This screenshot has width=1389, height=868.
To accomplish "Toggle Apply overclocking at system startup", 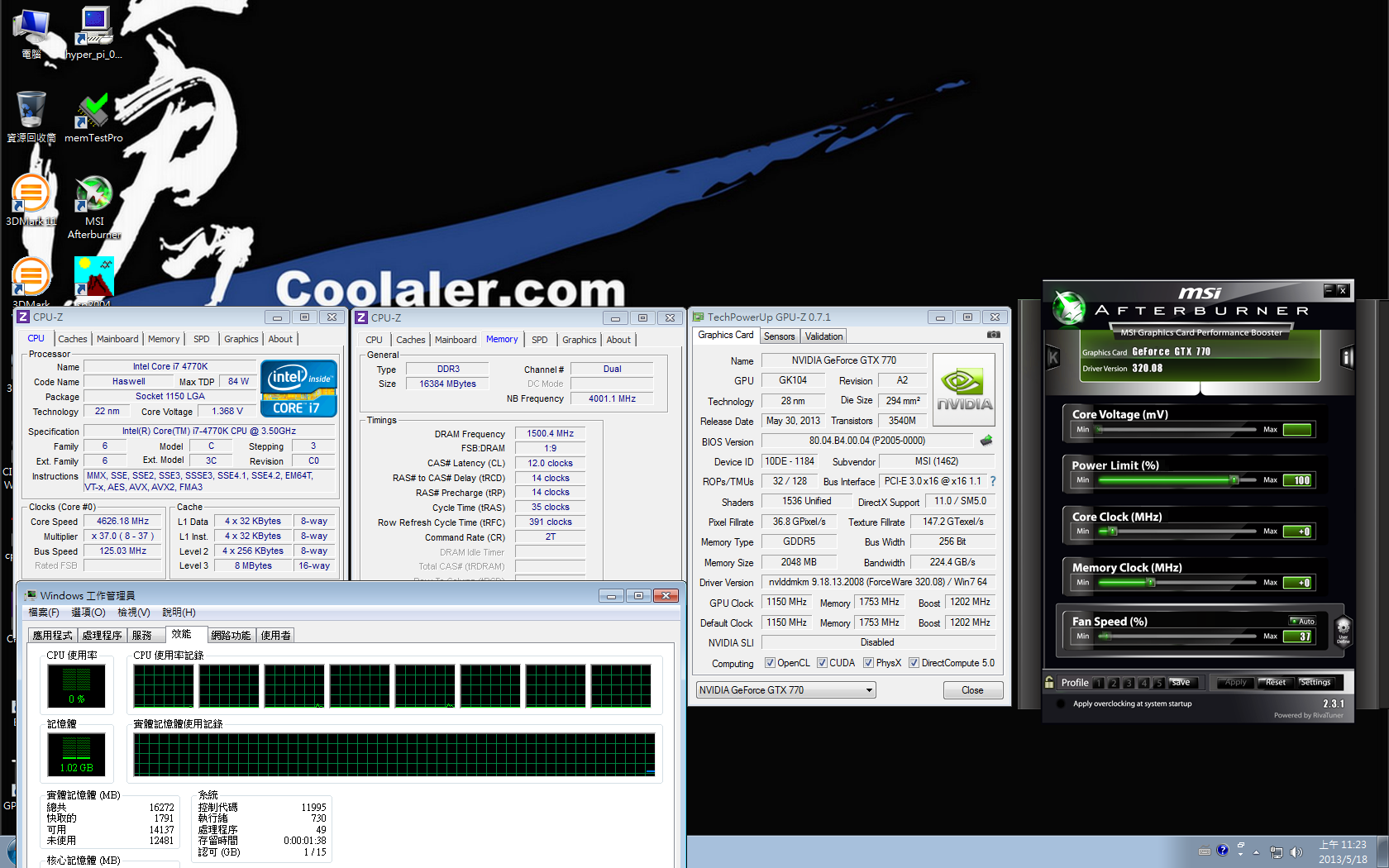I will pos(1061,704).
